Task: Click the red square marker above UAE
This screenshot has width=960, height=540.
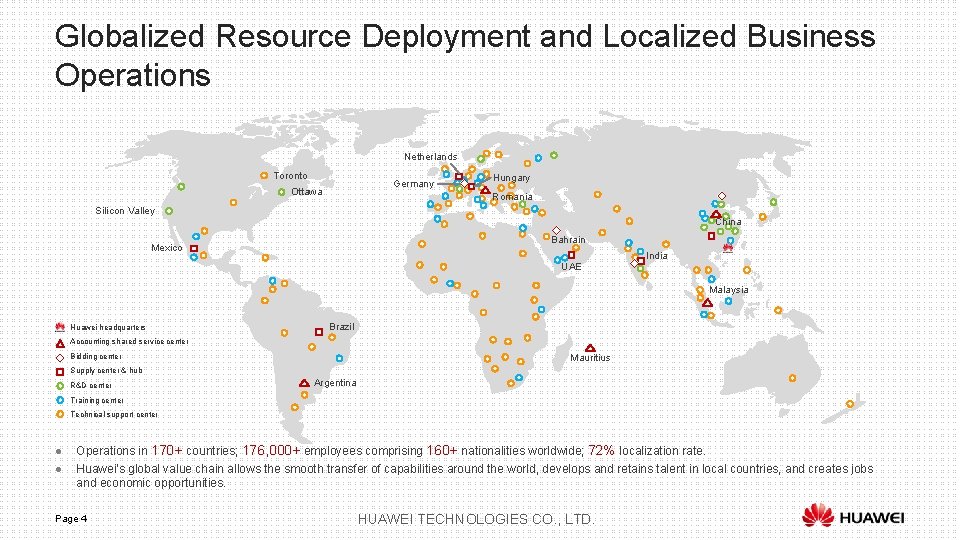Action: 571,255
